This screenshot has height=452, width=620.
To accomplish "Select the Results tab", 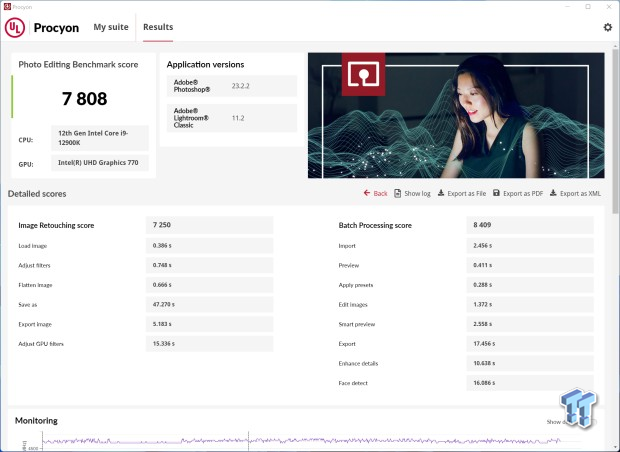I will (158, 28).
